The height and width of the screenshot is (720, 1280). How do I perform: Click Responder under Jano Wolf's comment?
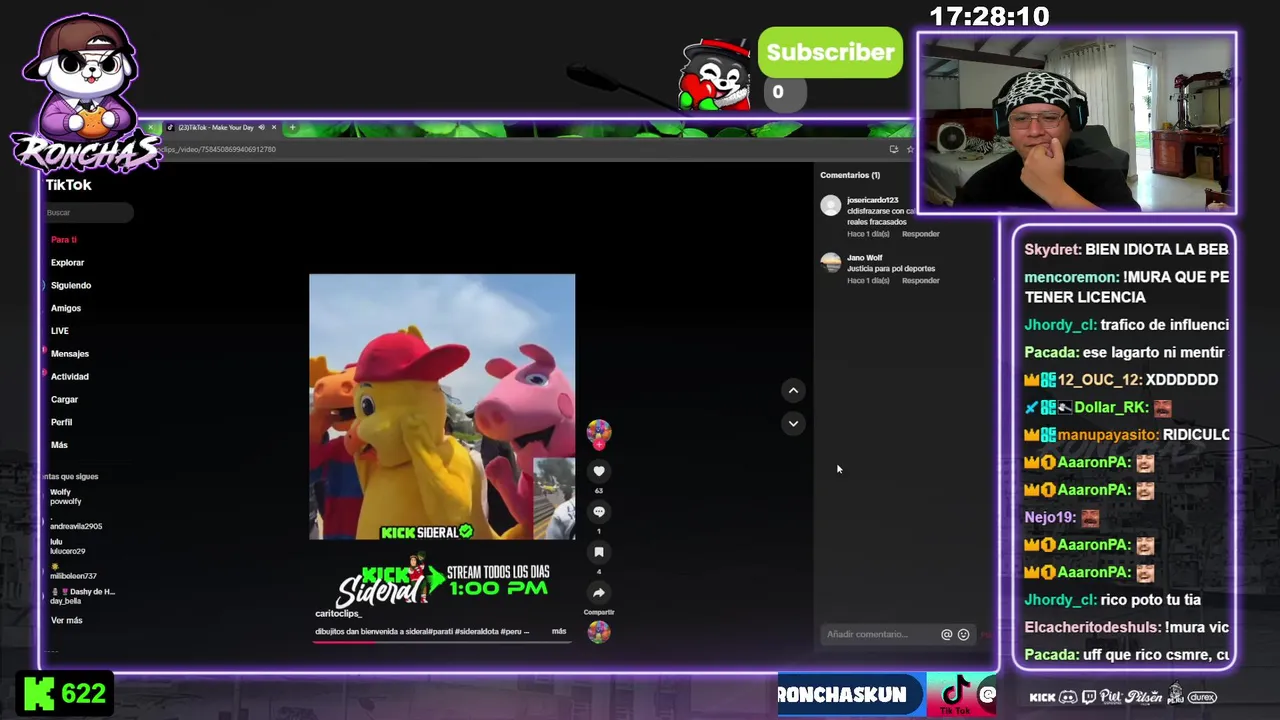click(x=921, y=281)
